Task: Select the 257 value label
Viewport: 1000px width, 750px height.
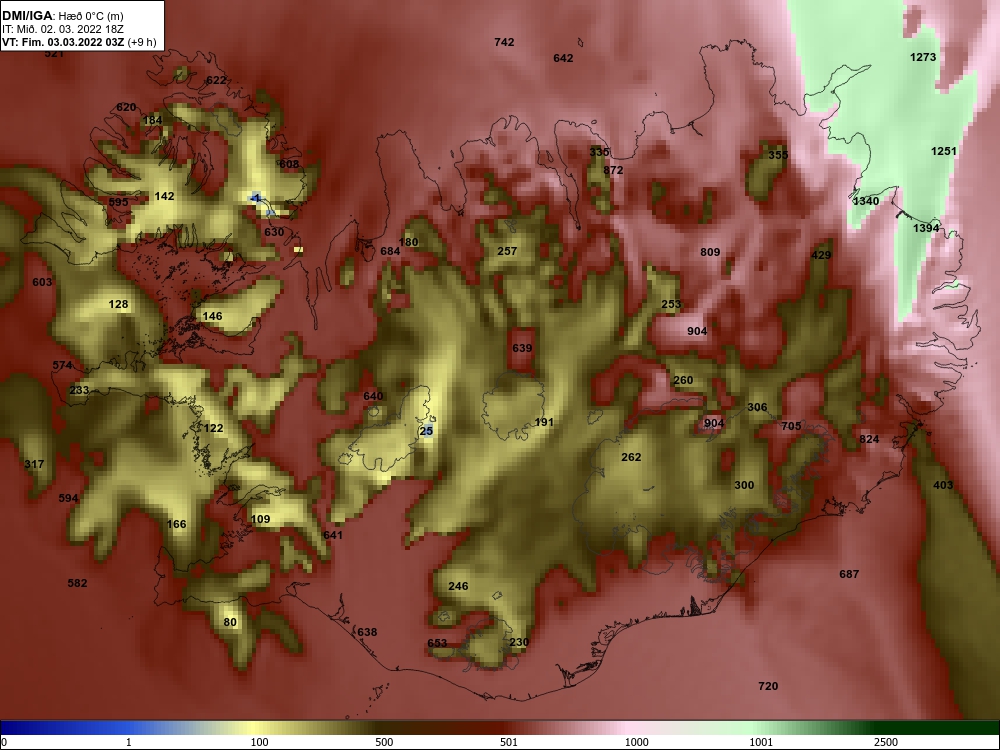Action: [507, 251]
